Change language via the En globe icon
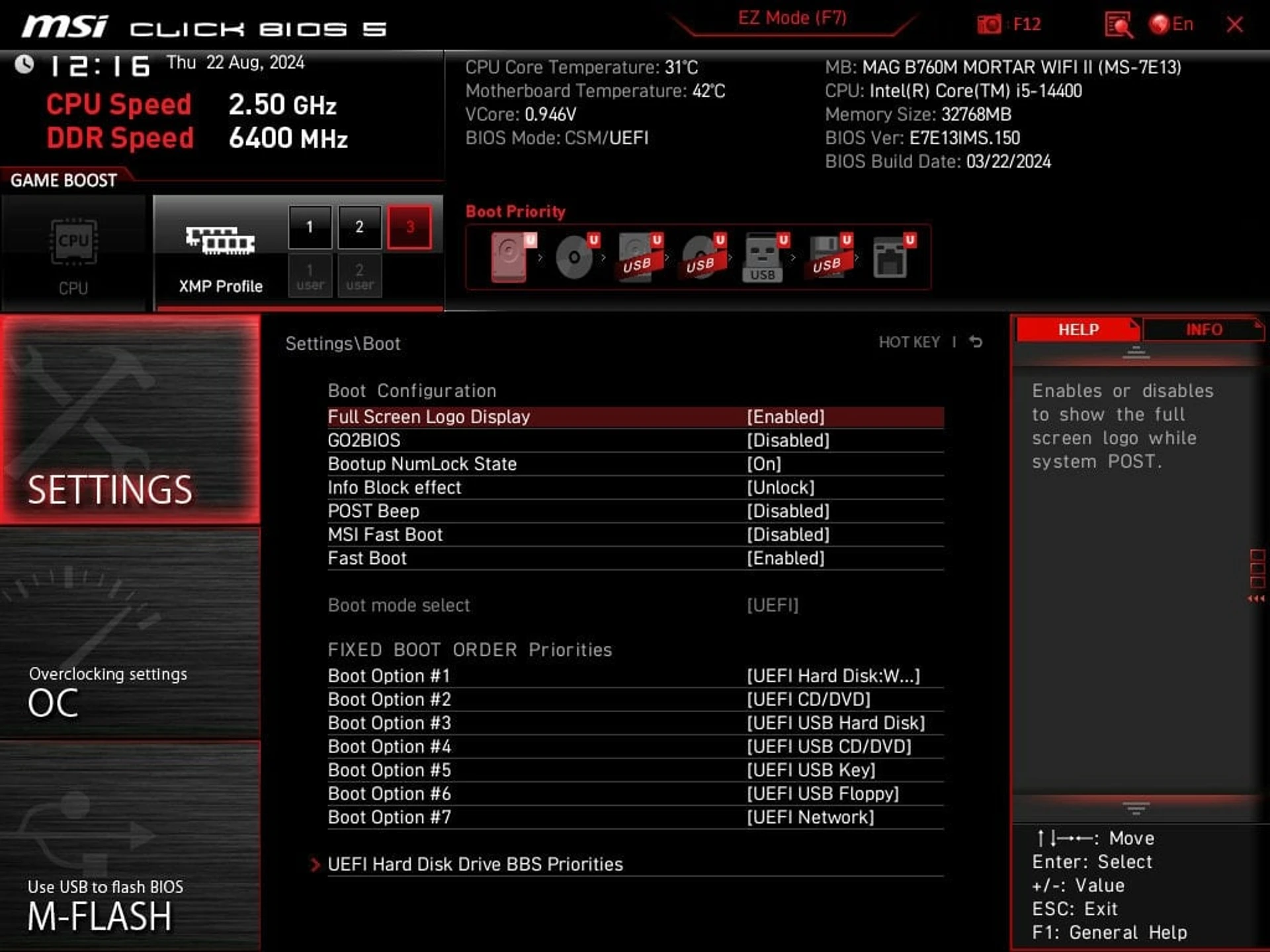This screenshot has width=1270, height=952. point(1171,24)
